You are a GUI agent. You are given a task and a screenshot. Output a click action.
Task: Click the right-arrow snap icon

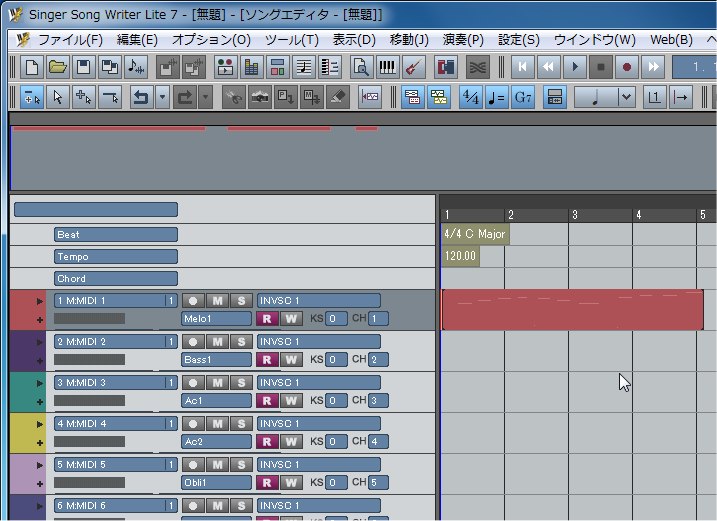(680, 97)
